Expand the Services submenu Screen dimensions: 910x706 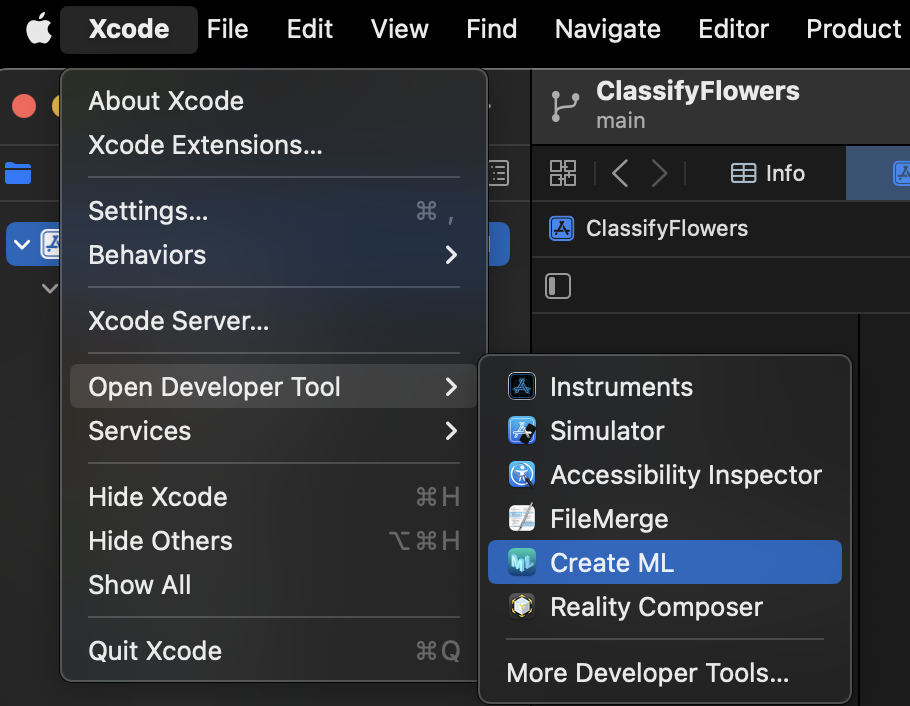click(x=273, y=431)
